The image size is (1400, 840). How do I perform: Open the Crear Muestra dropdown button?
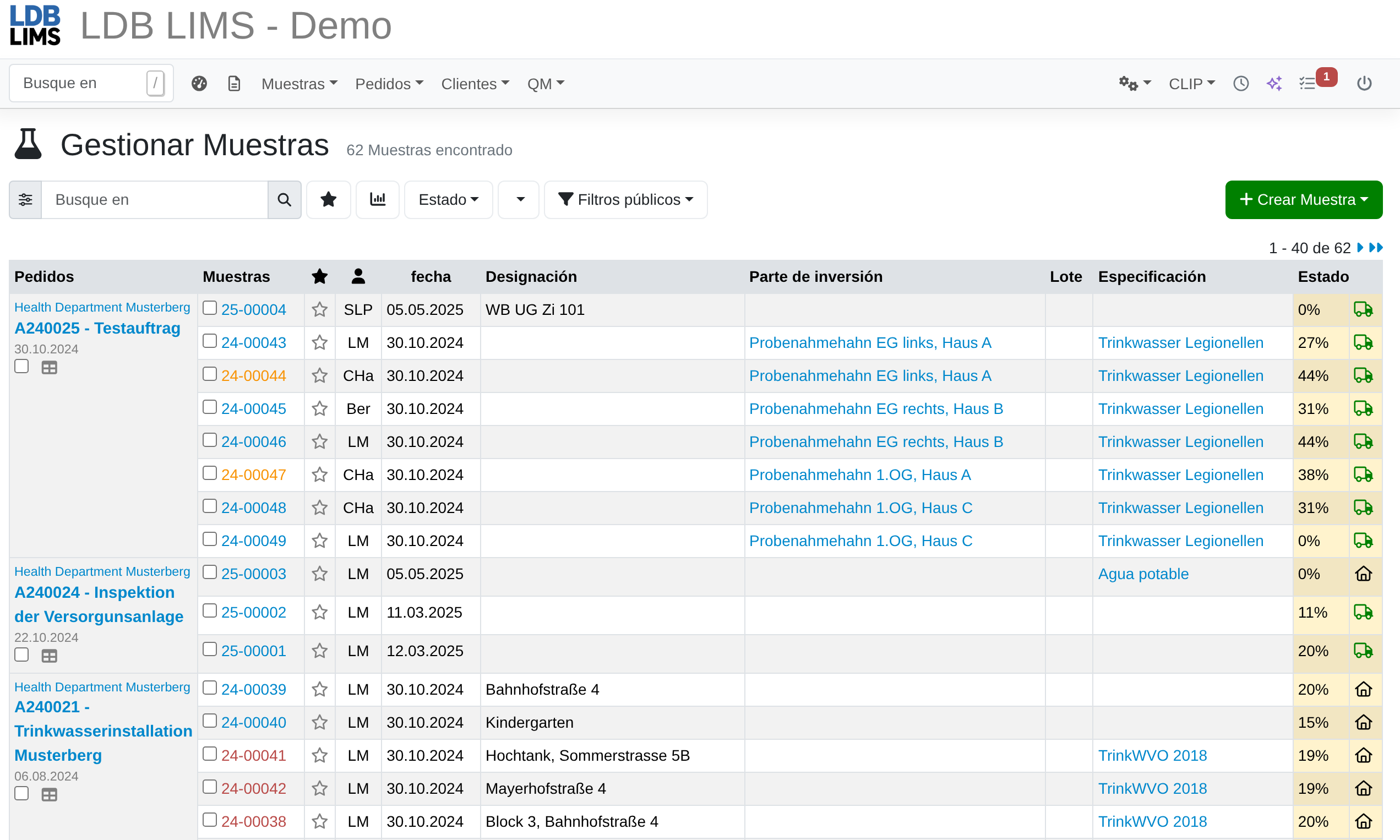point(1304,200)
